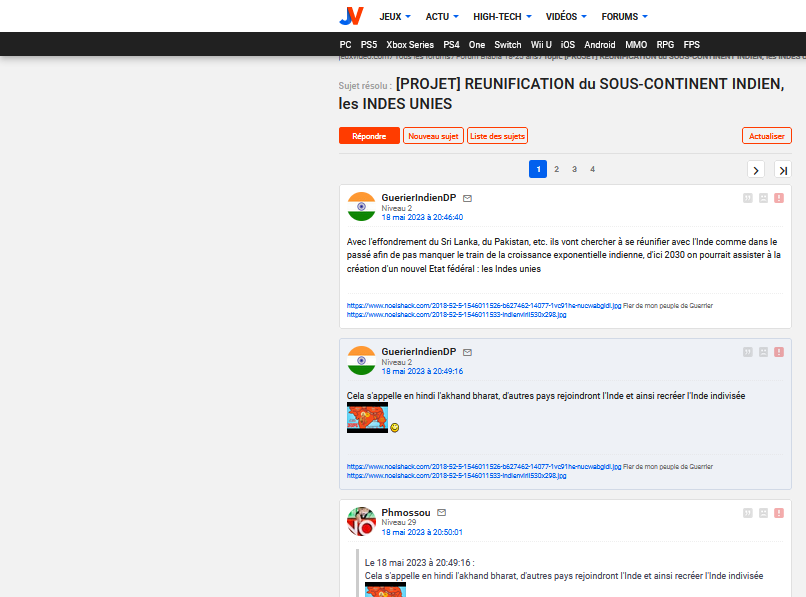
Task: Jump to last page of topic
Action: 782,170
